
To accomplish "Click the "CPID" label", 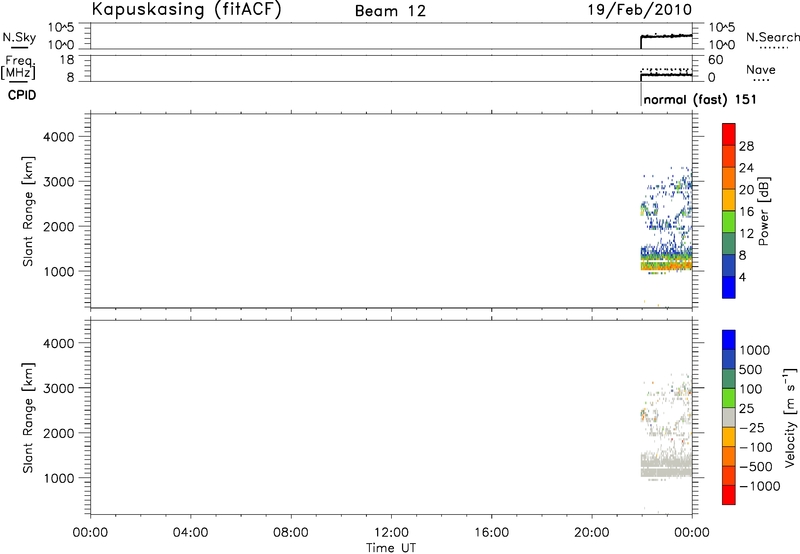I will (22, 95).
